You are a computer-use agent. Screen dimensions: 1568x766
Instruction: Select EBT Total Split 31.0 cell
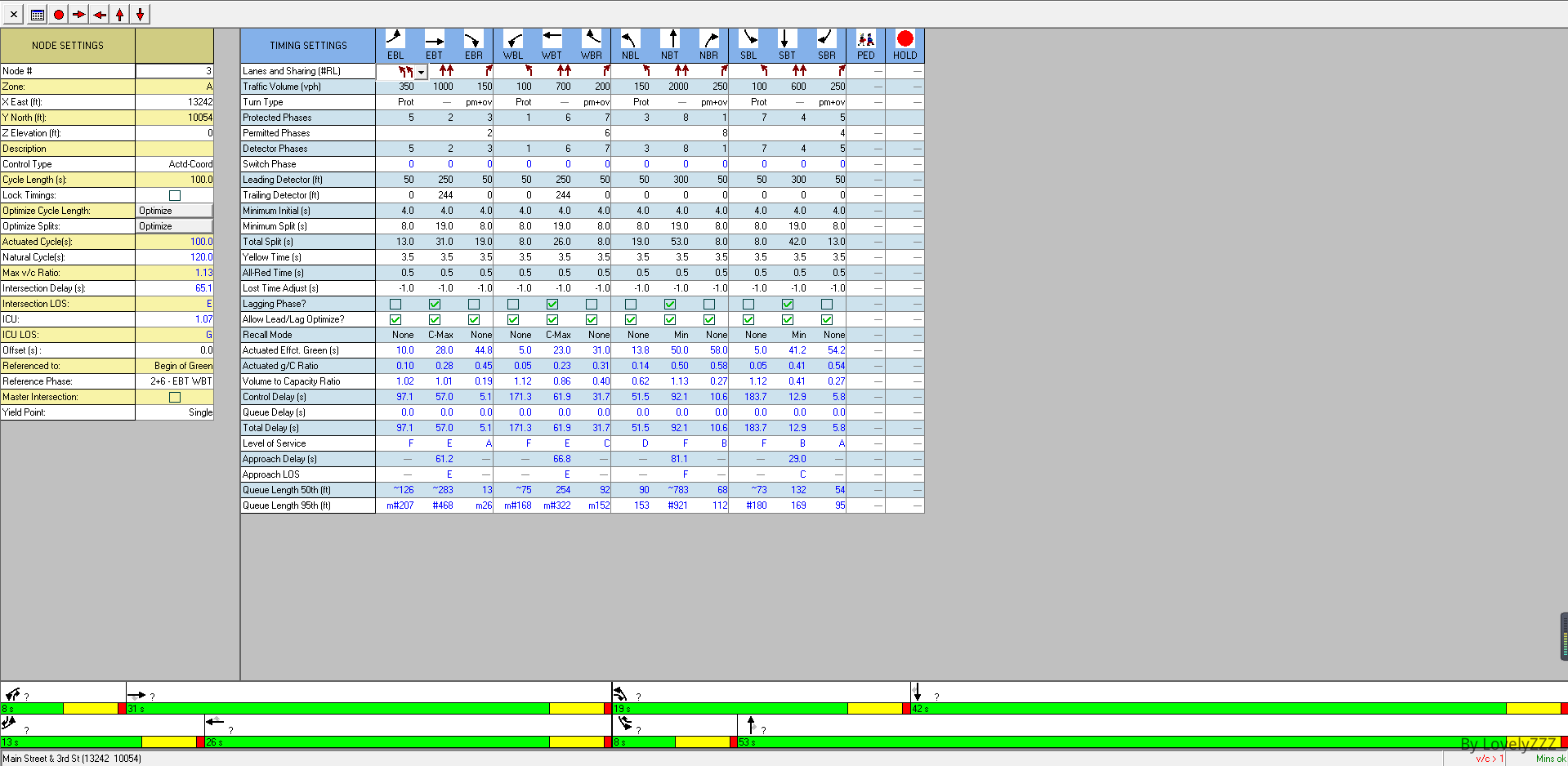click(x=435, y=242)
